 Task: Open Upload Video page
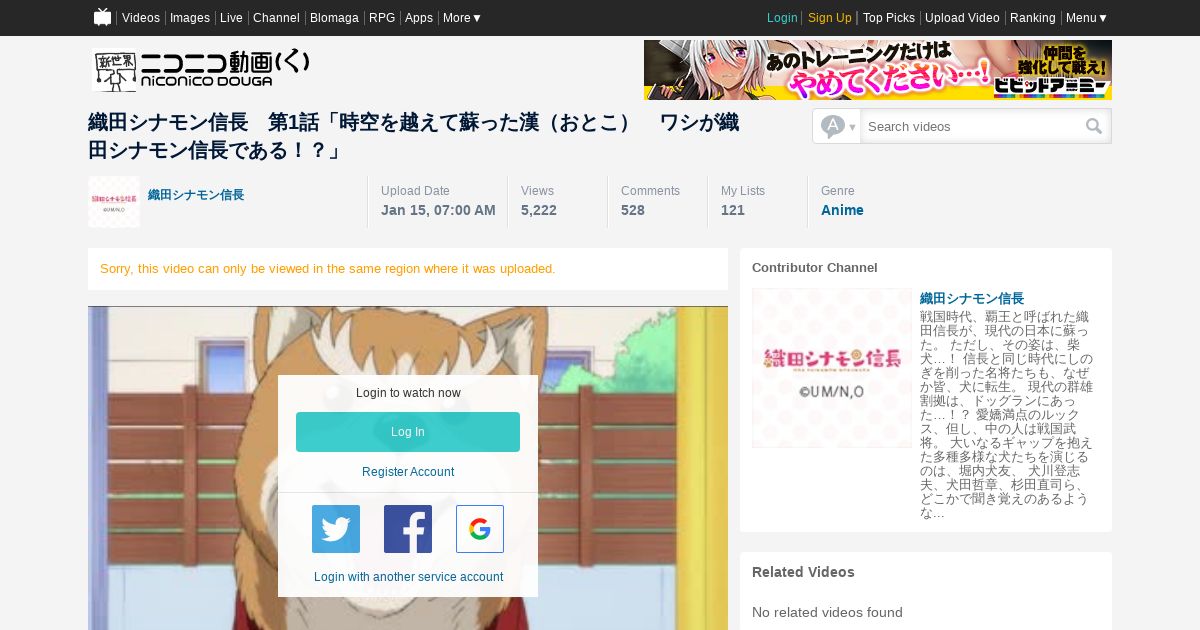pos(962,18)
